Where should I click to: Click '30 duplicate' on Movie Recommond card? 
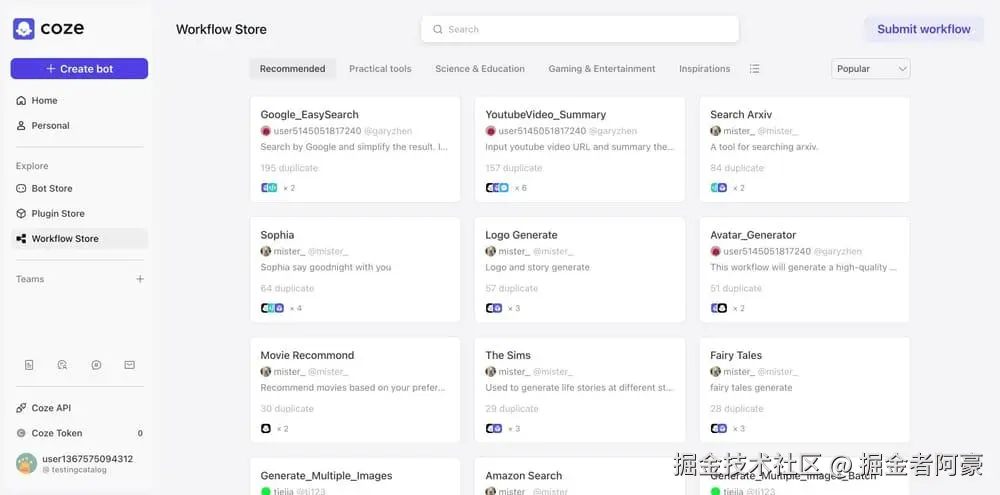click(x=287, y=409)
